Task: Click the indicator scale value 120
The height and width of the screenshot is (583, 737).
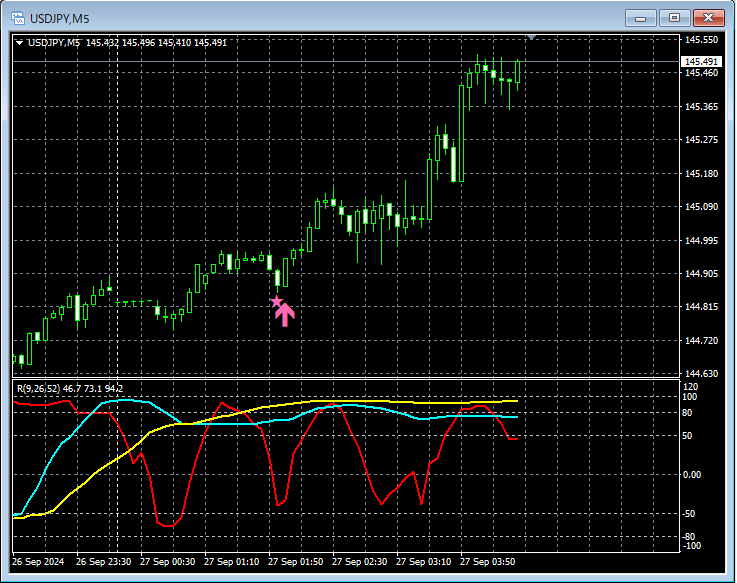Action: click(x=690, y=386)
